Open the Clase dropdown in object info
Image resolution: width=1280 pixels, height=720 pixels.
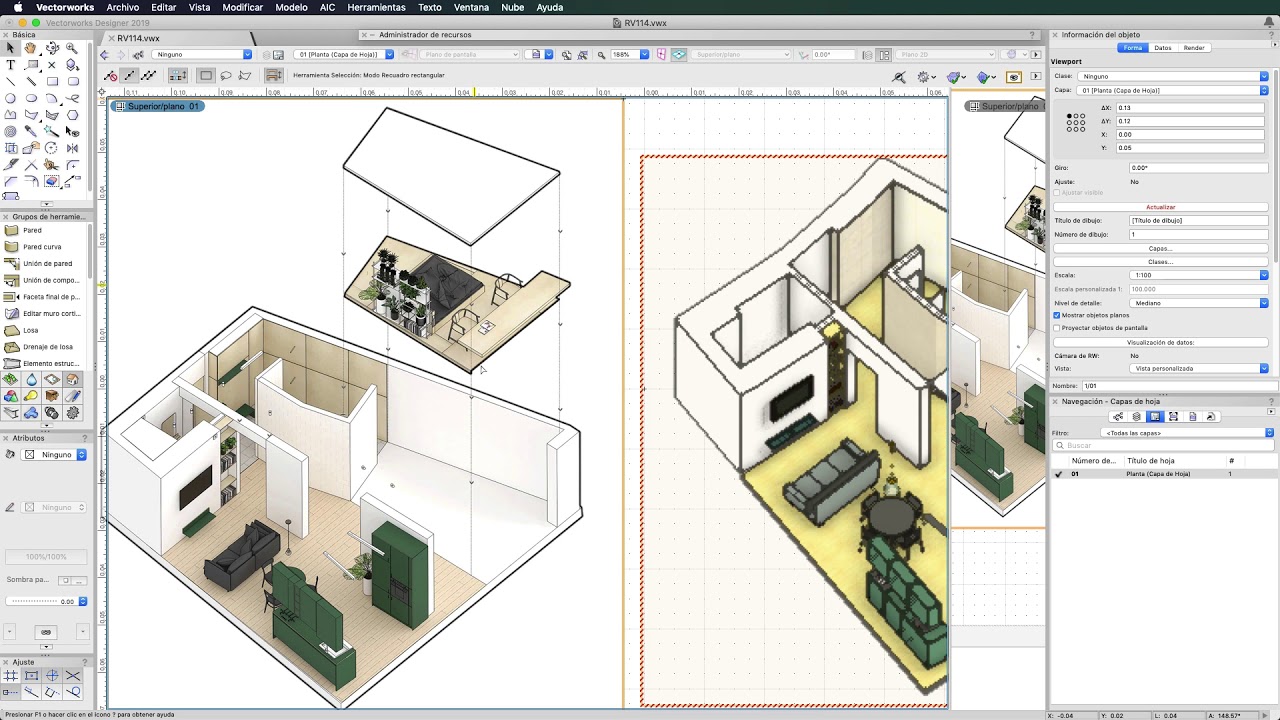point(1174,76)
